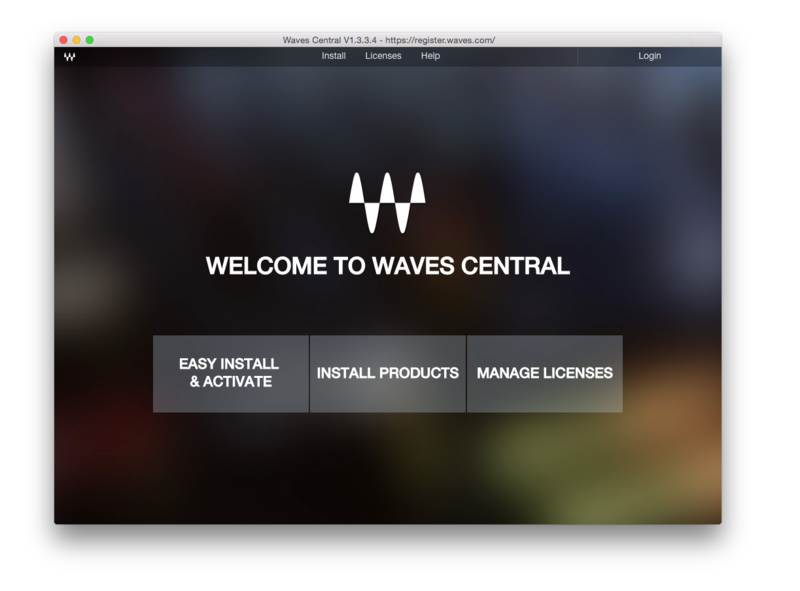Minimize the window with yellow button

click(x=77, y=40)
